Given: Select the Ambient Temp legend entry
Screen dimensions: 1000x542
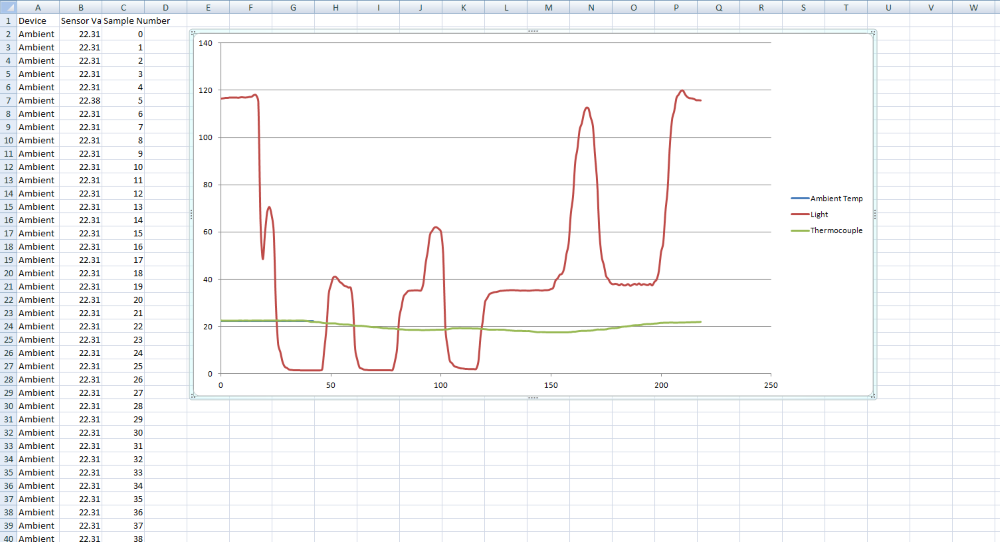Looking at the screenshot, I should (x=836, y=198).
